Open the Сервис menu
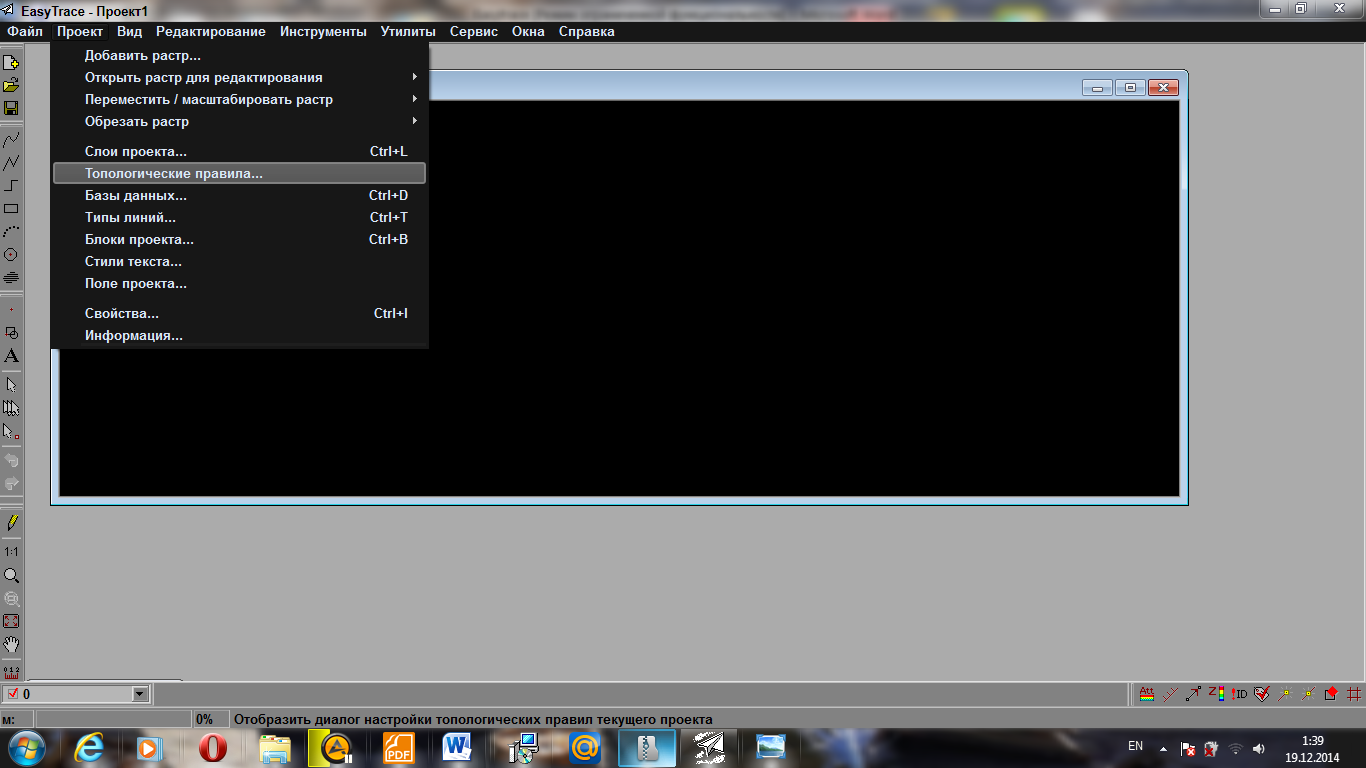This screenshot has width=1366, height=768. click(x=474, y=31)
